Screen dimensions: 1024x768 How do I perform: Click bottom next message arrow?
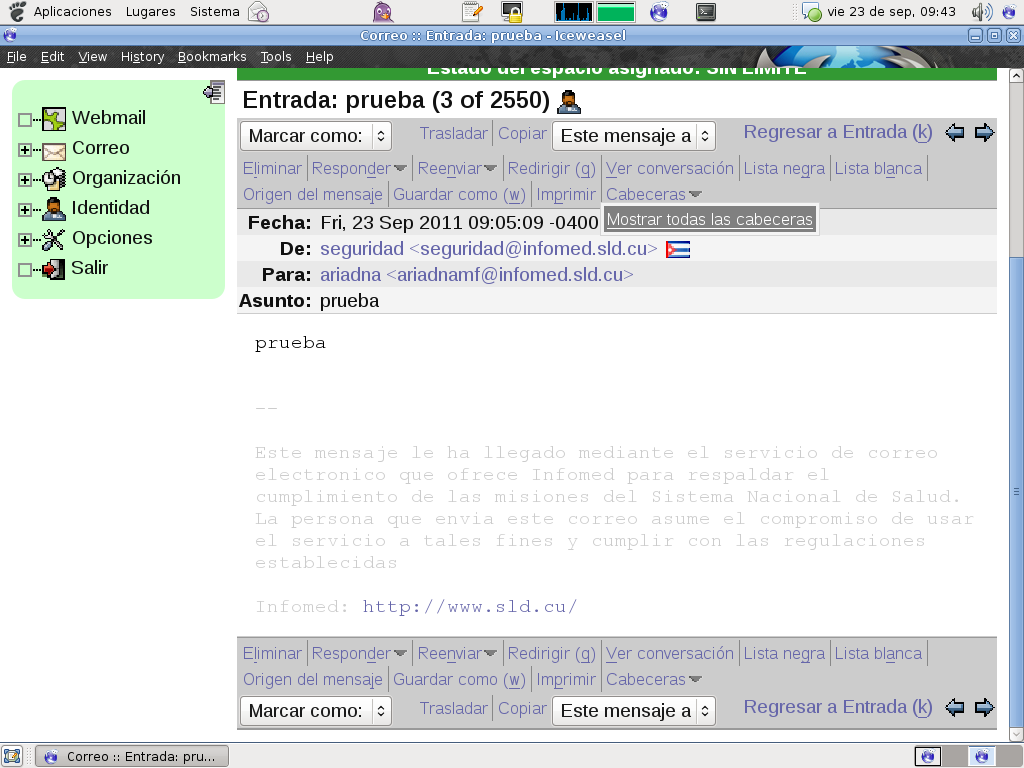coord(984,707)
